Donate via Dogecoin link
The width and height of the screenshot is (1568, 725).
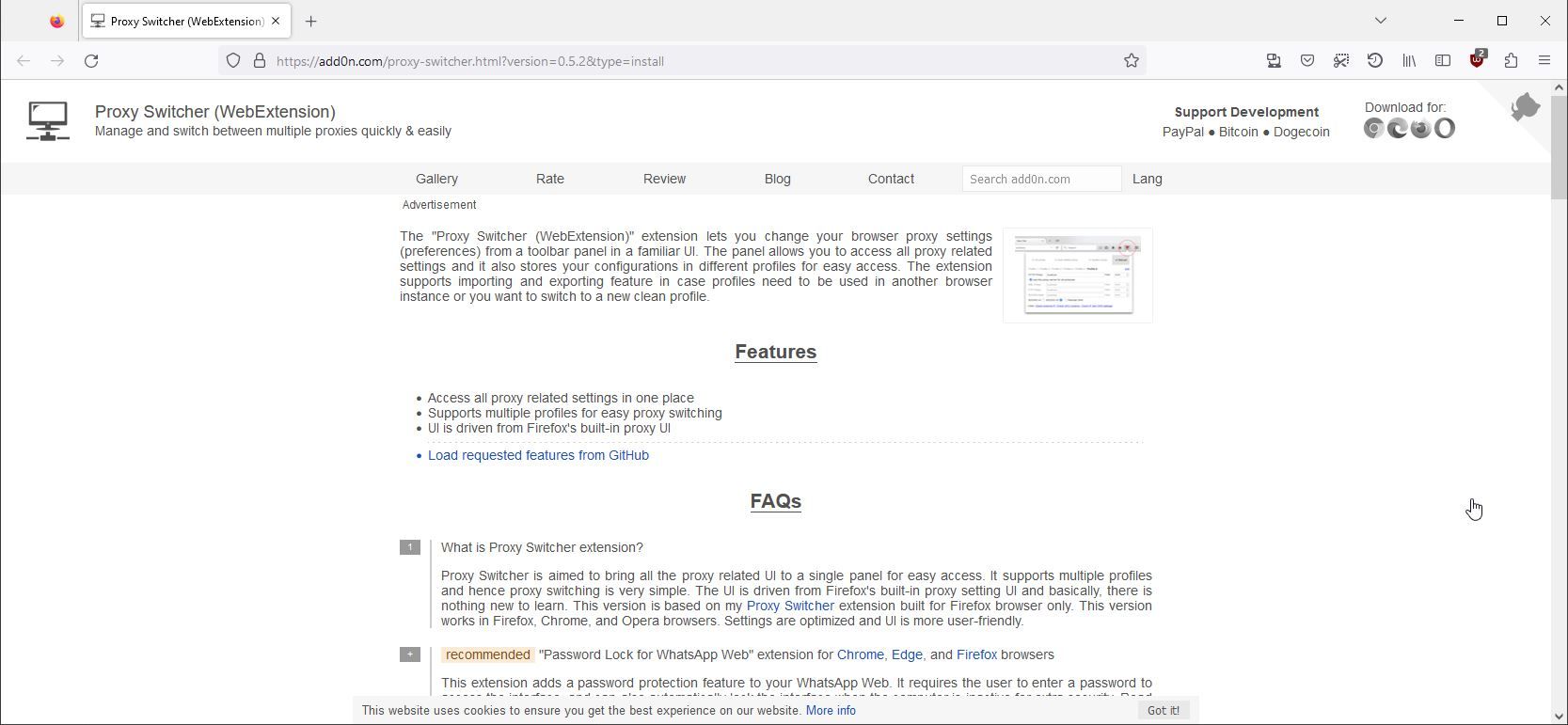1302,132
